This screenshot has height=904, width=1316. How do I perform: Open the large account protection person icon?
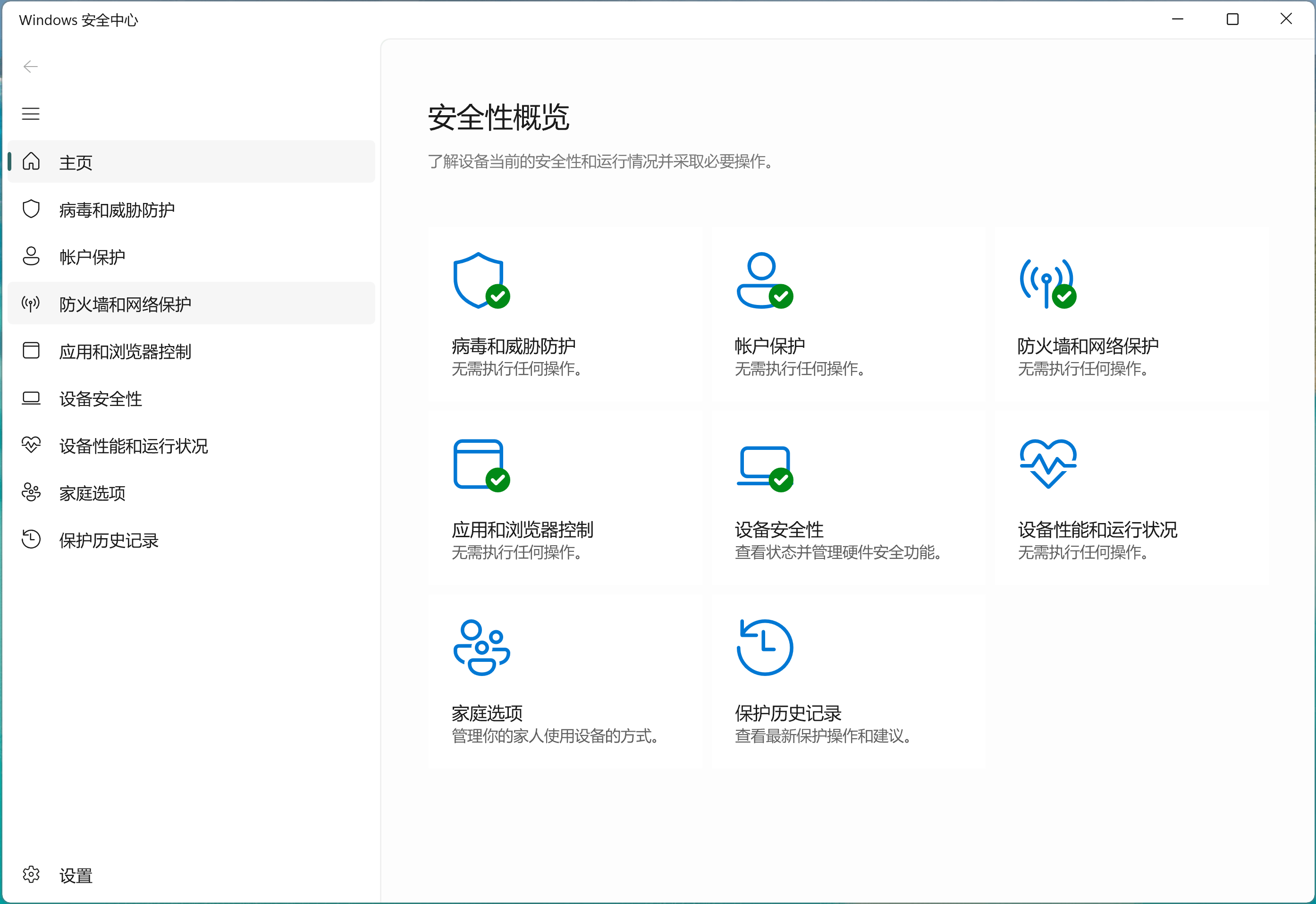(x=765, y=281)
